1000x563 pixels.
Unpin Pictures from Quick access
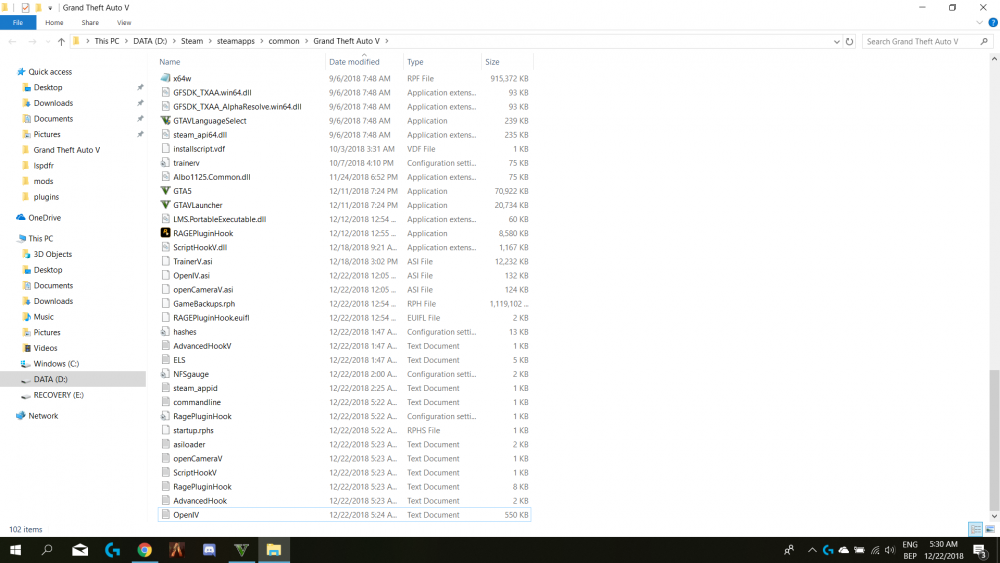coord(140,134)
